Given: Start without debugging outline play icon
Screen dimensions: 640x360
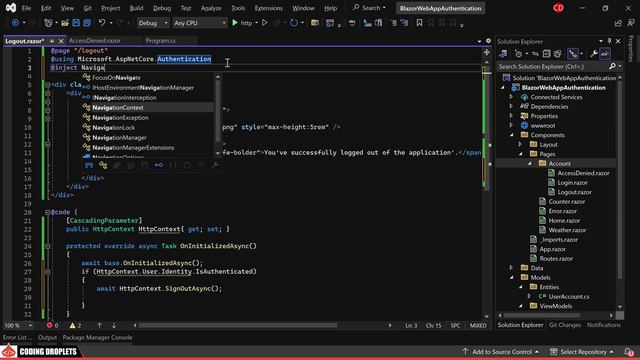Looking at the screenshot, I should click(264, 23).
